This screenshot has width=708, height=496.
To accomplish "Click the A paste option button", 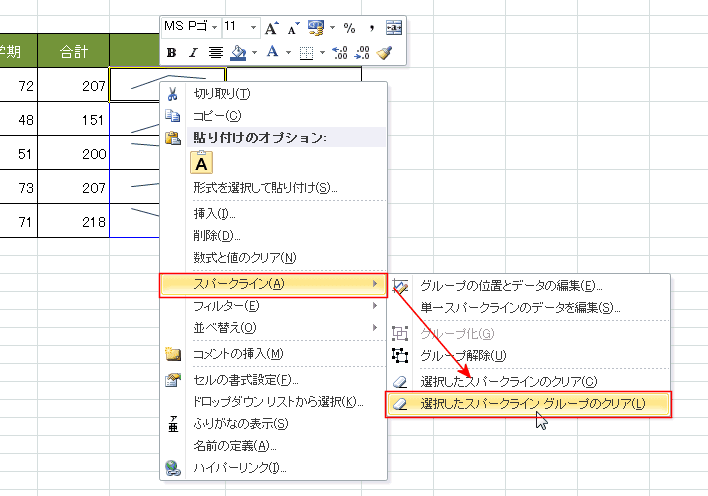I will pyautogui.click(x=202, y=162).
